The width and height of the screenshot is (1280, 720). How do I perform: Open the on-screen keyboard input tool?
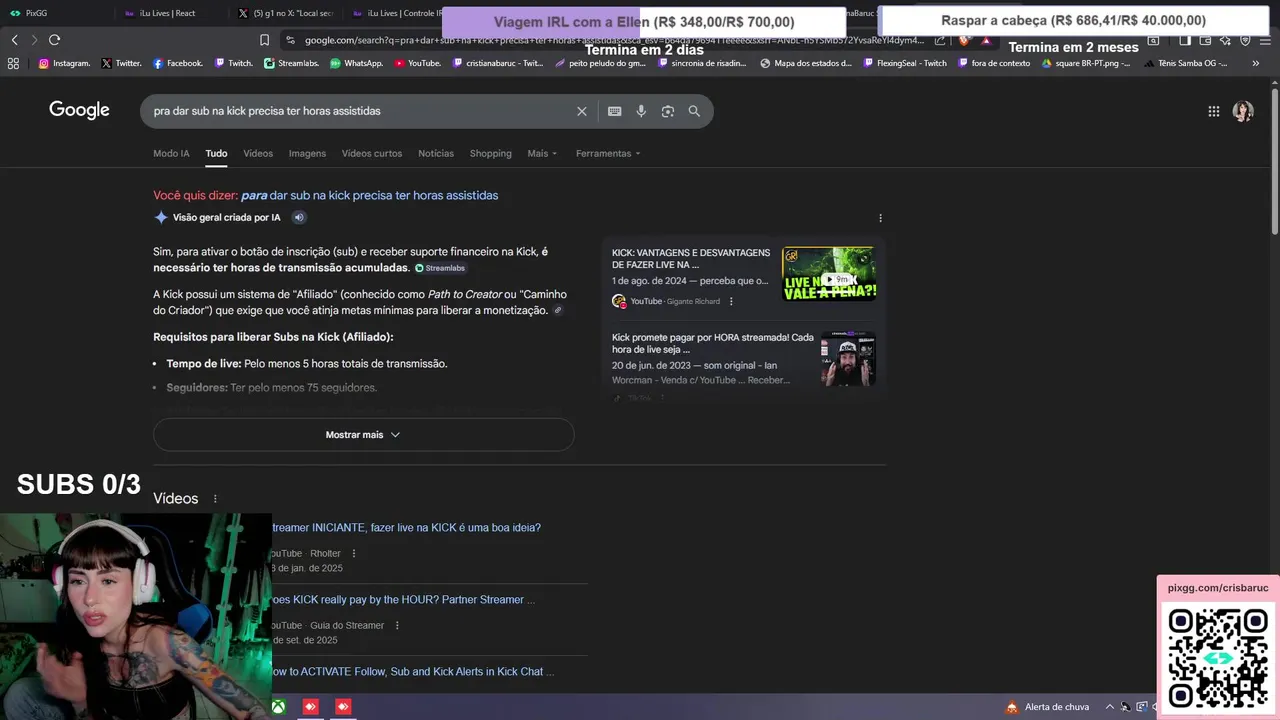coord(614,111)
